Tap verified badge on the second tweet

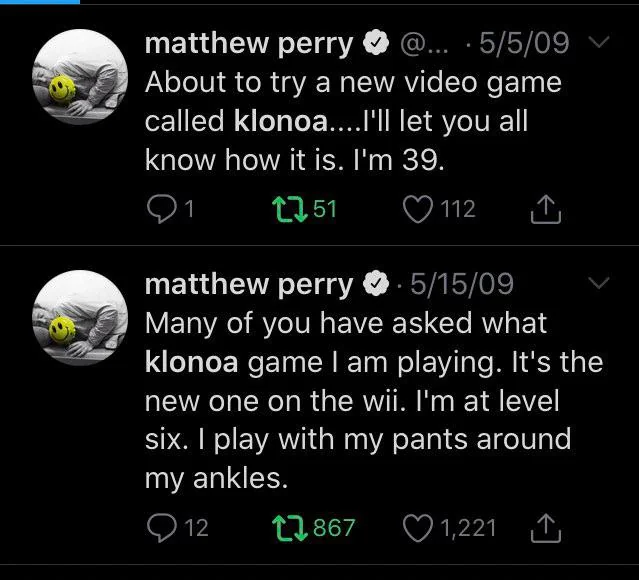(376, 283)
